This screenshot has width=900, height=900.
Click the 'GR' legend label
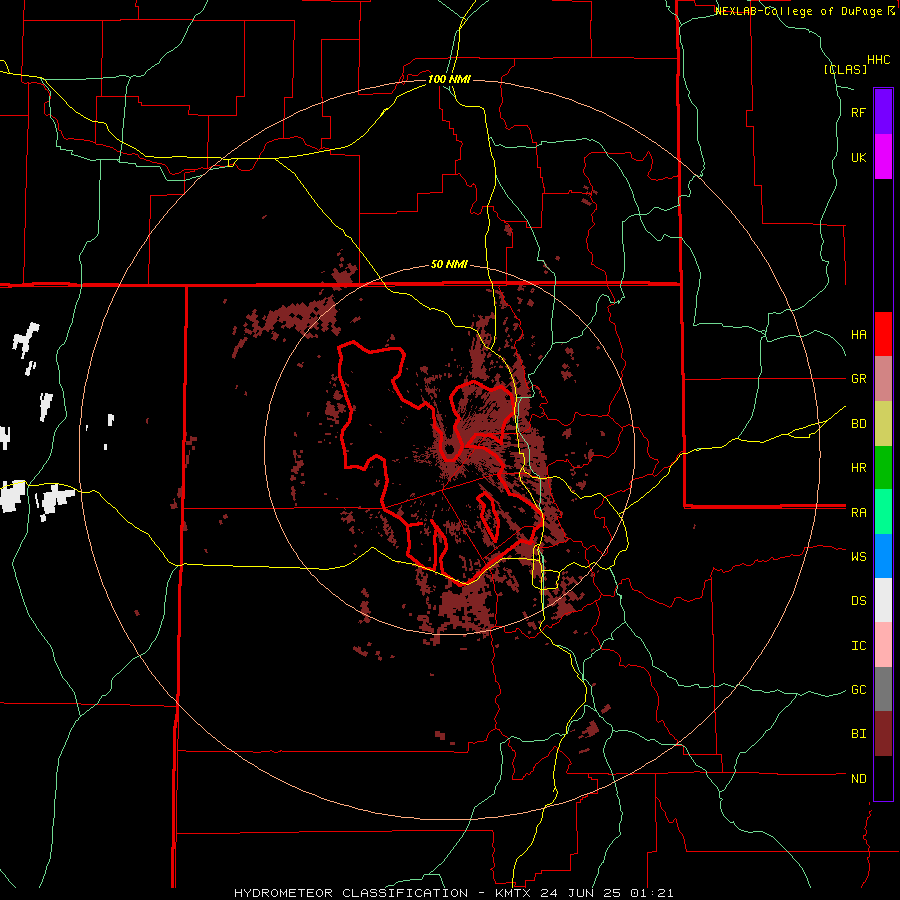point(858,379)
